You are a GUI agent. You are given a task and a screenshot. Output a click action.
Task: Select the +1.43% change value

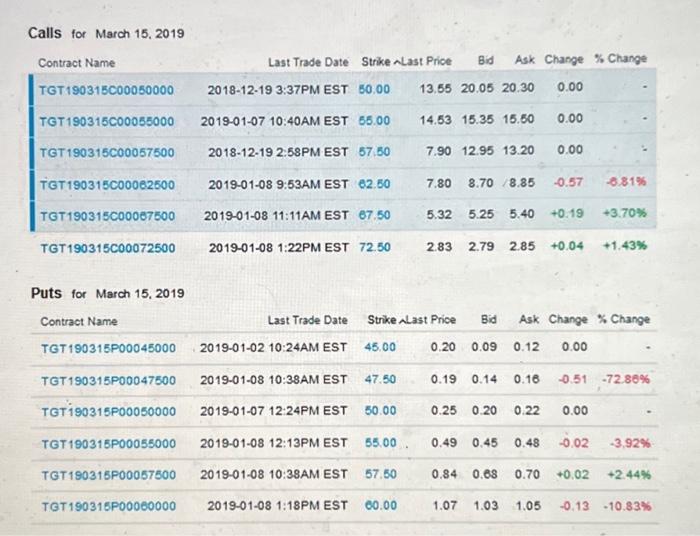click(625, 245)
